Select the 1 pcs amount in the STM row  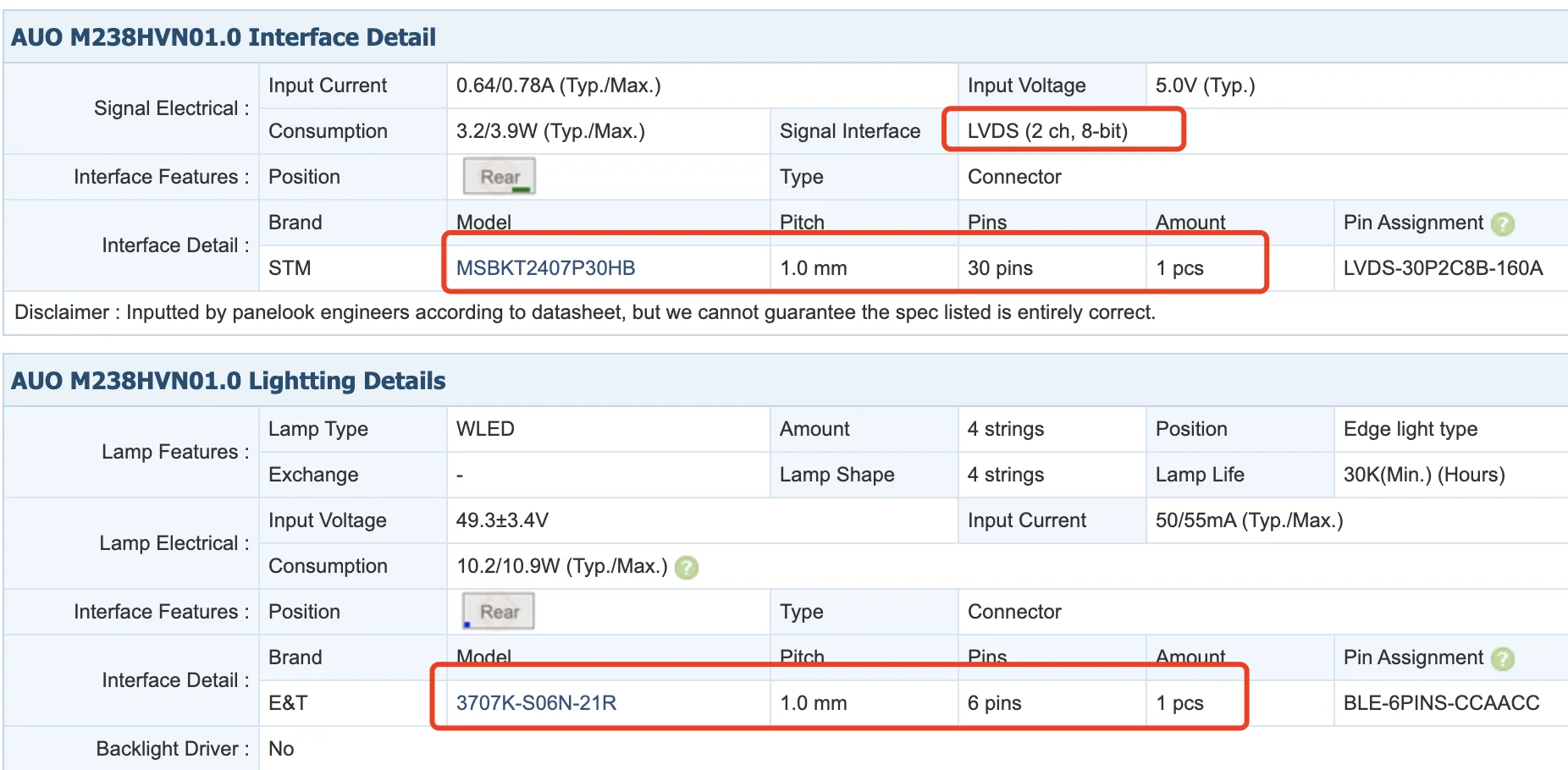(1179, 268)
